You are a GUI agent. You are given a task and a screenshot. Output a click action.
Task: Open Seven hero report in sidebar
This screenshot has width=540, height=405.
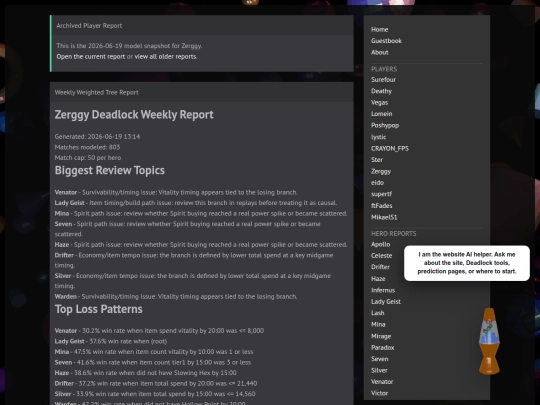[380, 359]
